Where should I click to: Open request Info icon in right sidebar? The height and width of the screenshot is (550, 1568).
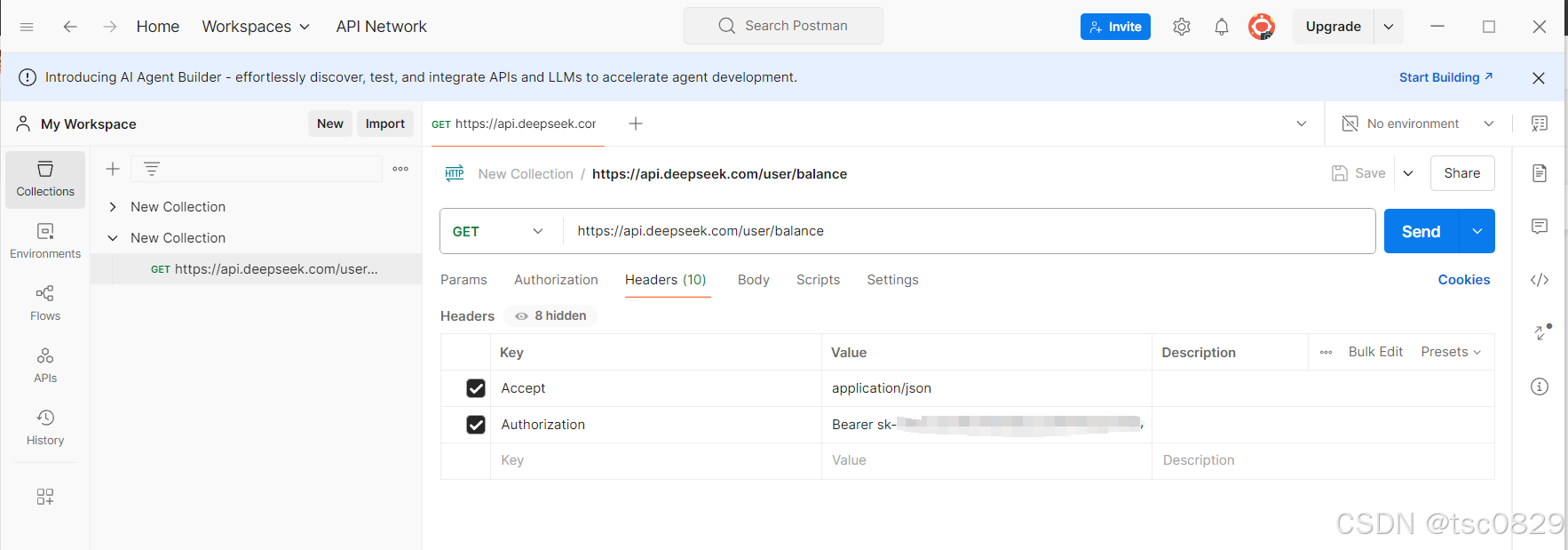point(1540,387)
